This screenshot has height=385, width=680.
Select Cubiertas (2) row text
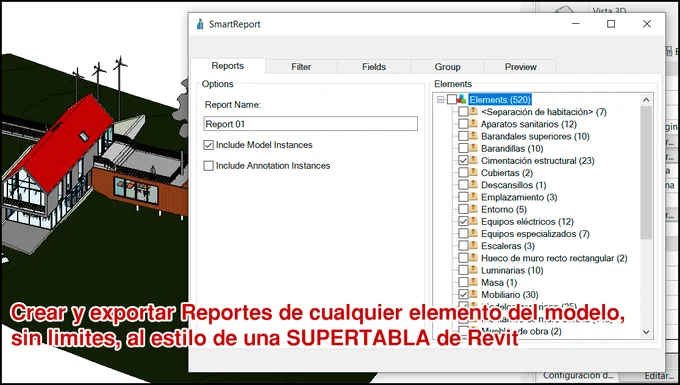[507, 173]
